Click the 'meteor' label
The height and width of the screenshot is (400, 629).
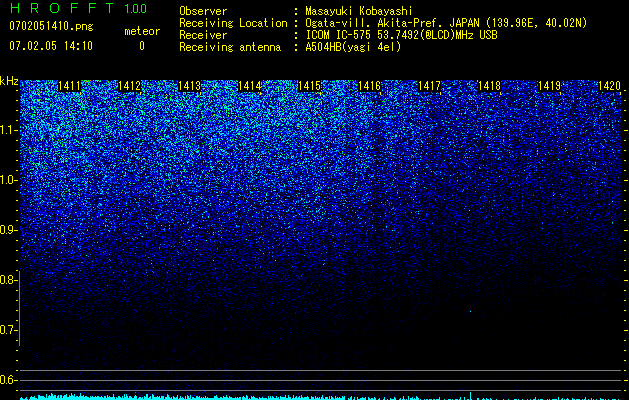142,32
